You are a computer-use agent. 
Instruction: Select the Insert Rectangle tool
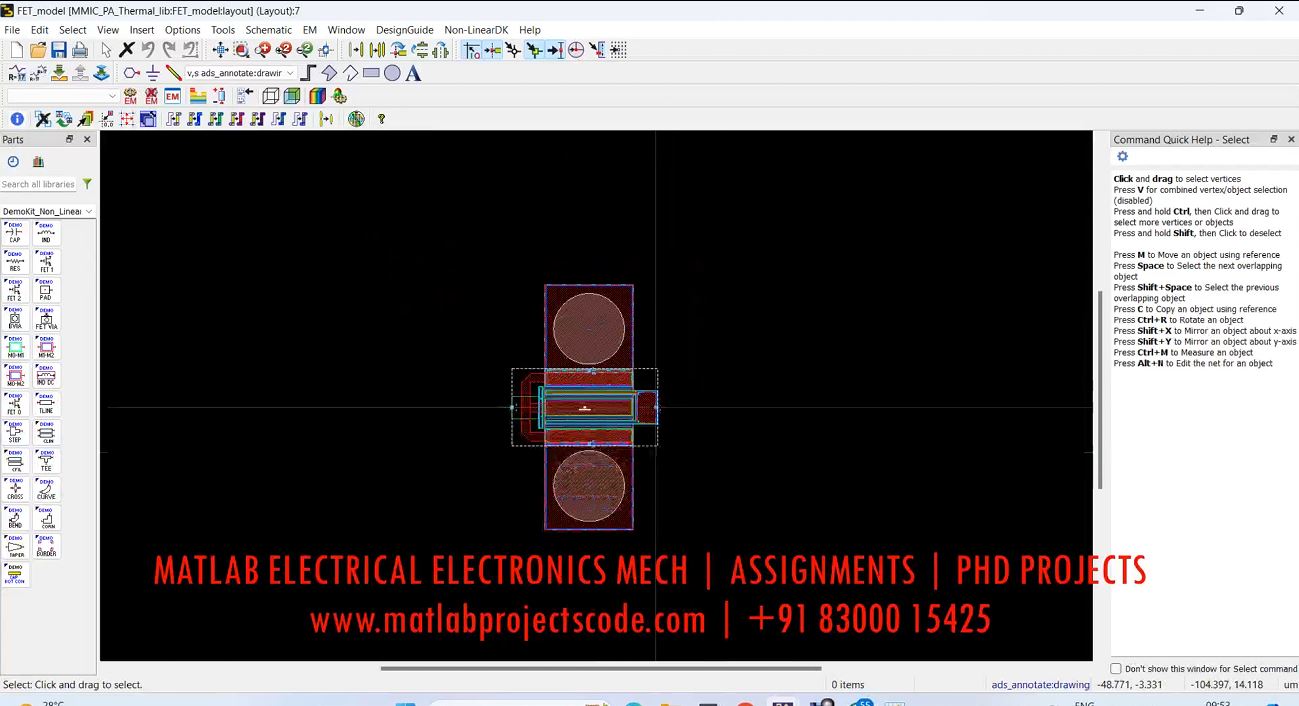(x=371, y=73)
